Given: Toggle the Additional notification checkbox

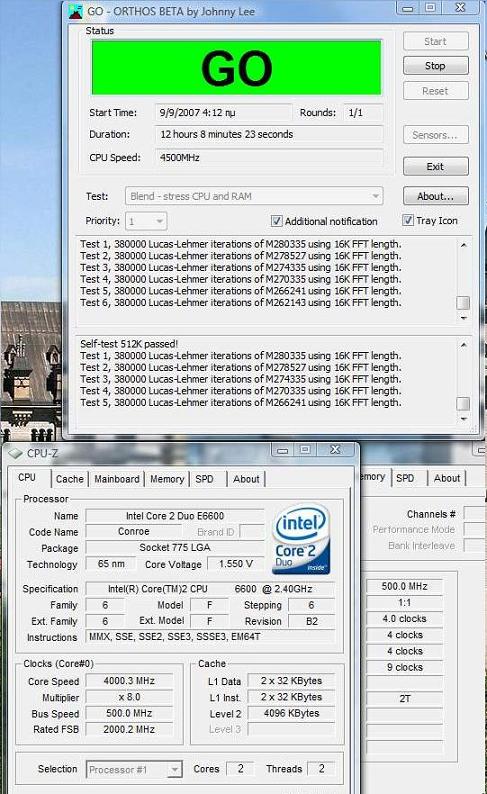Looking at the screenshot, I should (x=276, y=221).
